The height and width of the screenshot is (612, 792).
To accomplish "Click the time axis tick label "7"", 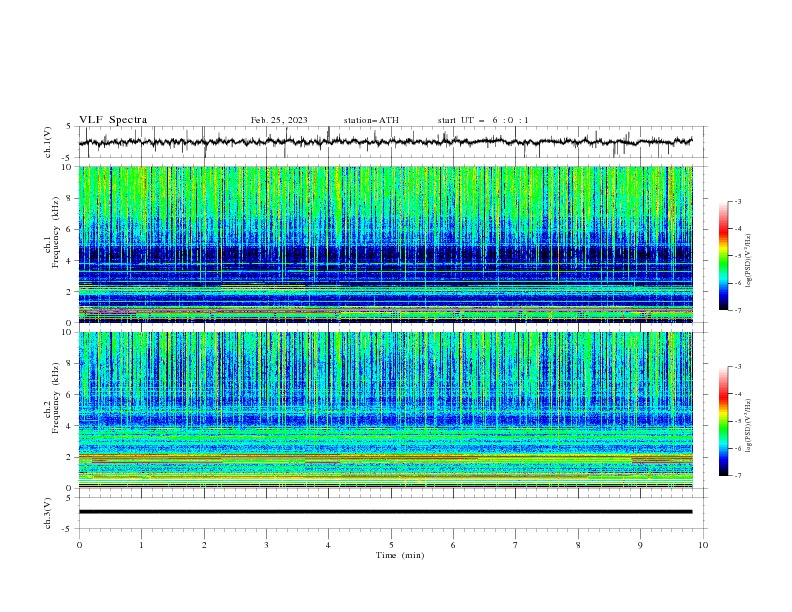I will coord(516,545).
